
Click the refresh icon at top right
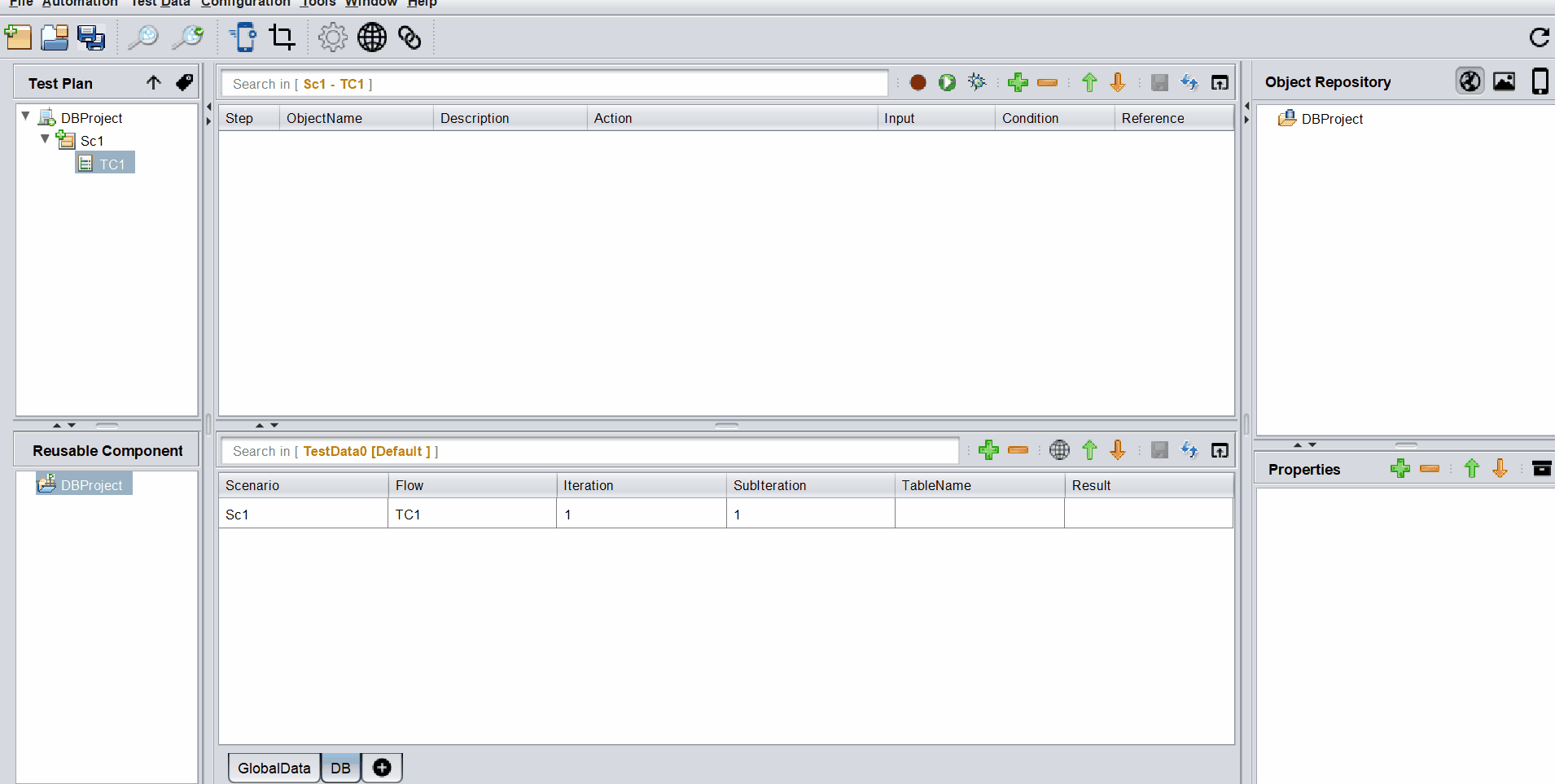point(1539,37)
